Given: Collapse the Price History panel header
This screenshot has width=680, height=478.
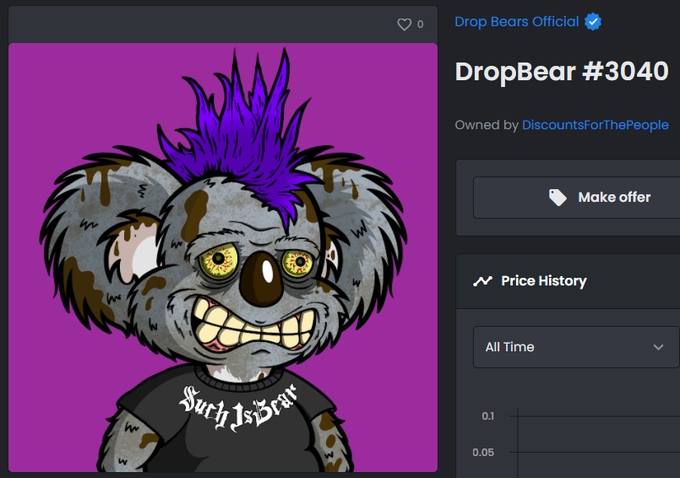Looking at the screenshot, I should pos(568,281).
